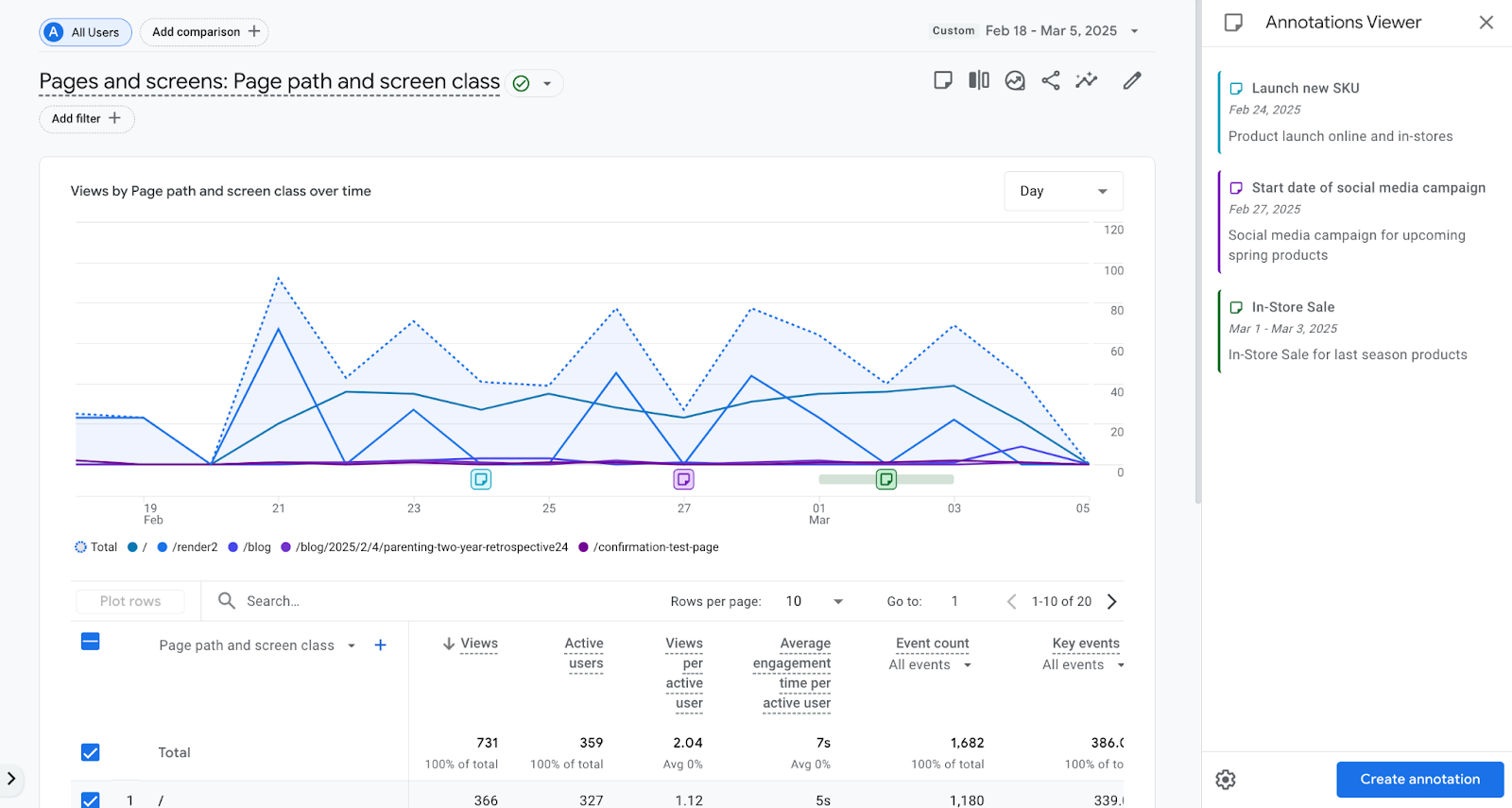Uncheck the Total row checkbox
This screenshot has width=1512, height=808.
click(91, 752)
